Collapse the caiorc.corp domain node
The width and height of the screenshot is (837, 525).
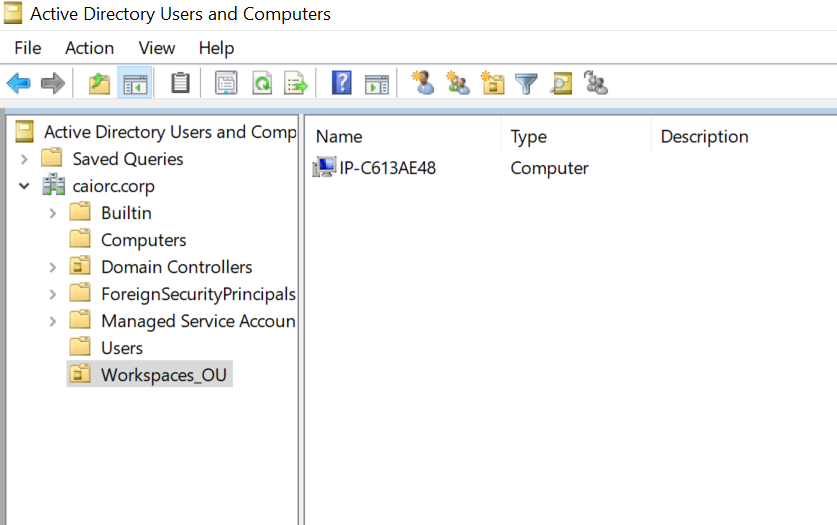tap(24, 186)
